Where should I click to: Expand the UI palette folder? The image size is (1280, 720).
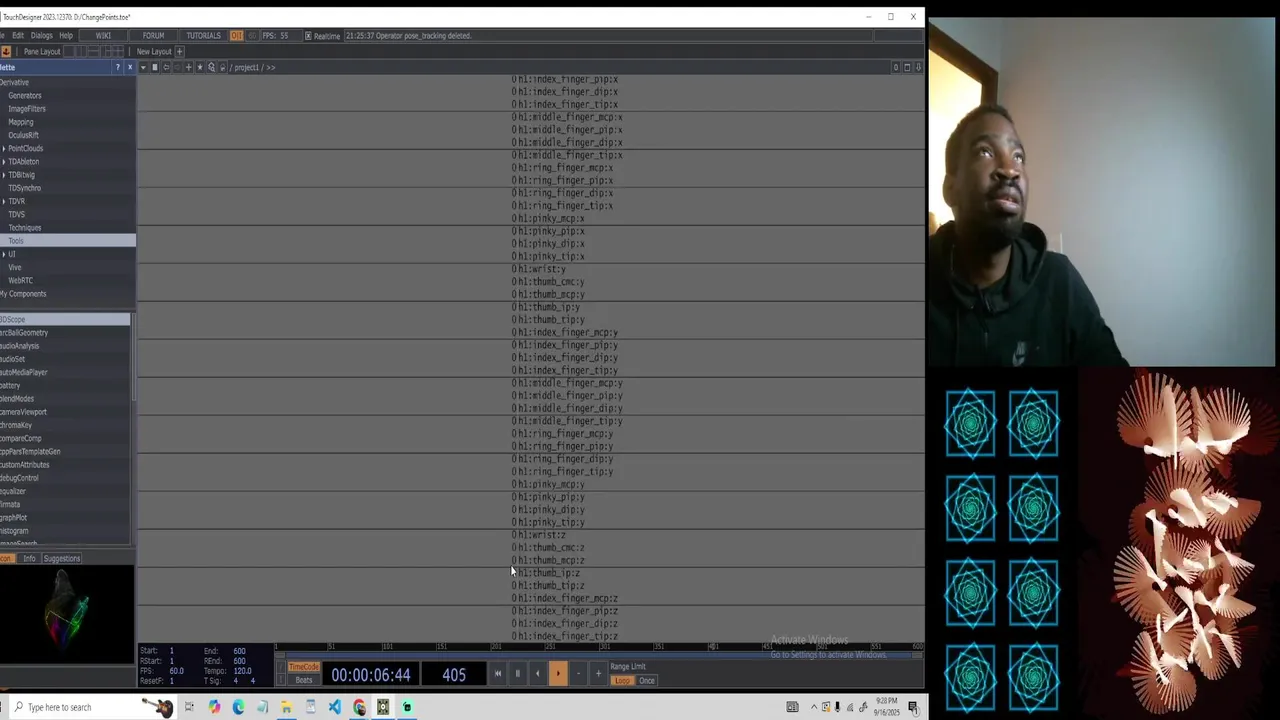4,254
